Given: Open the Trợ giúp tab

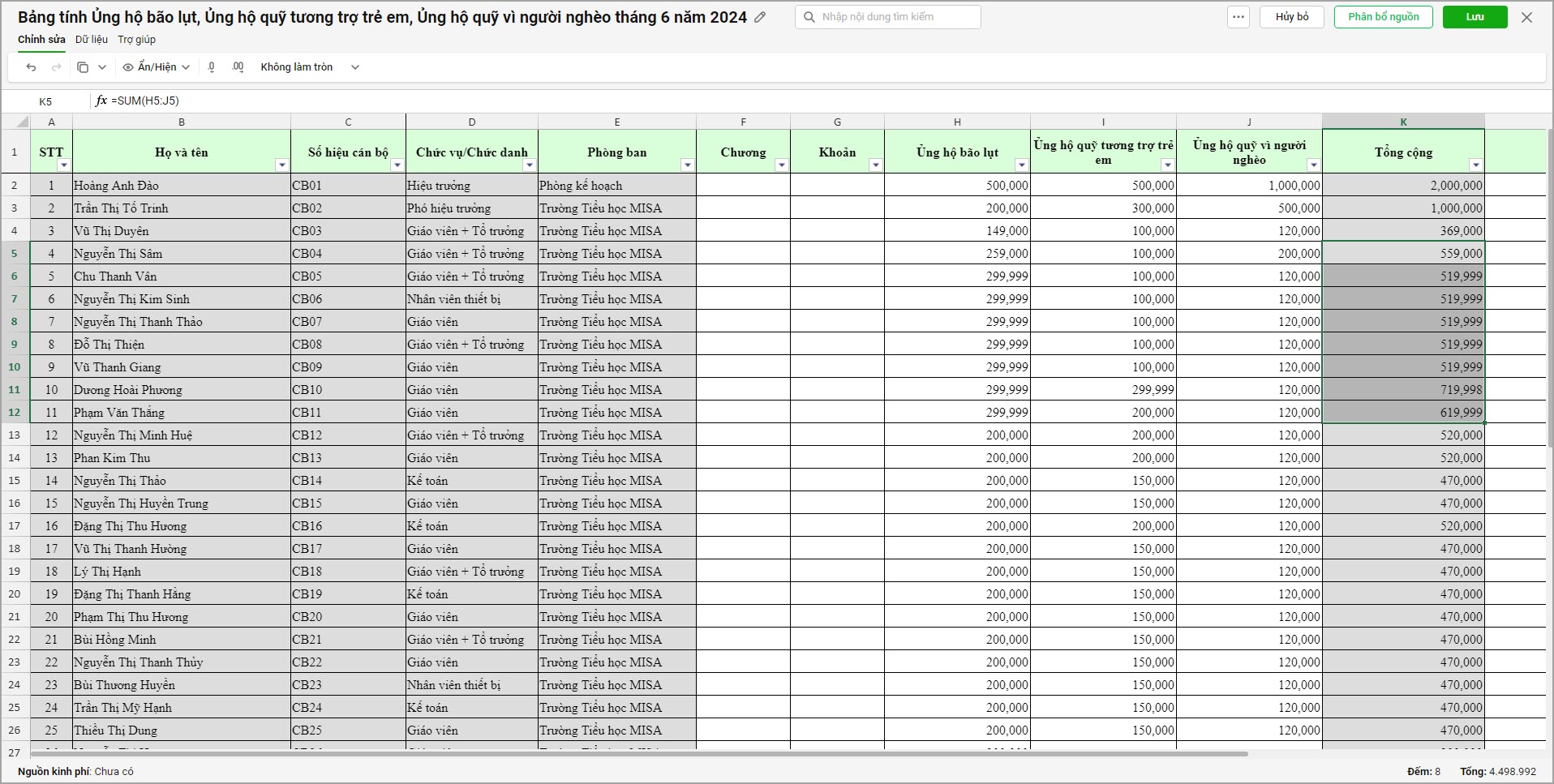Looking at the screenshot, I should click(136, 40).
